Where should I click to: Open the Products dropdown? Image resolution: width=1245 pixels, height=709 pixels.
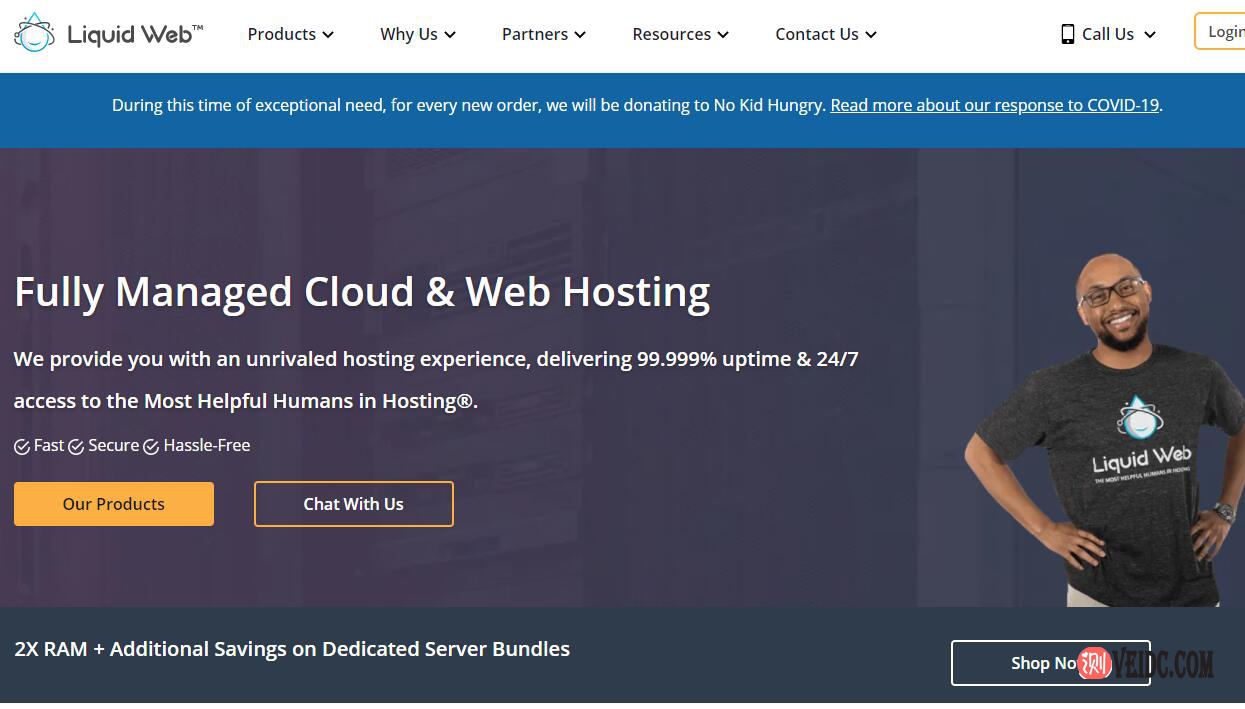point(290,33)
